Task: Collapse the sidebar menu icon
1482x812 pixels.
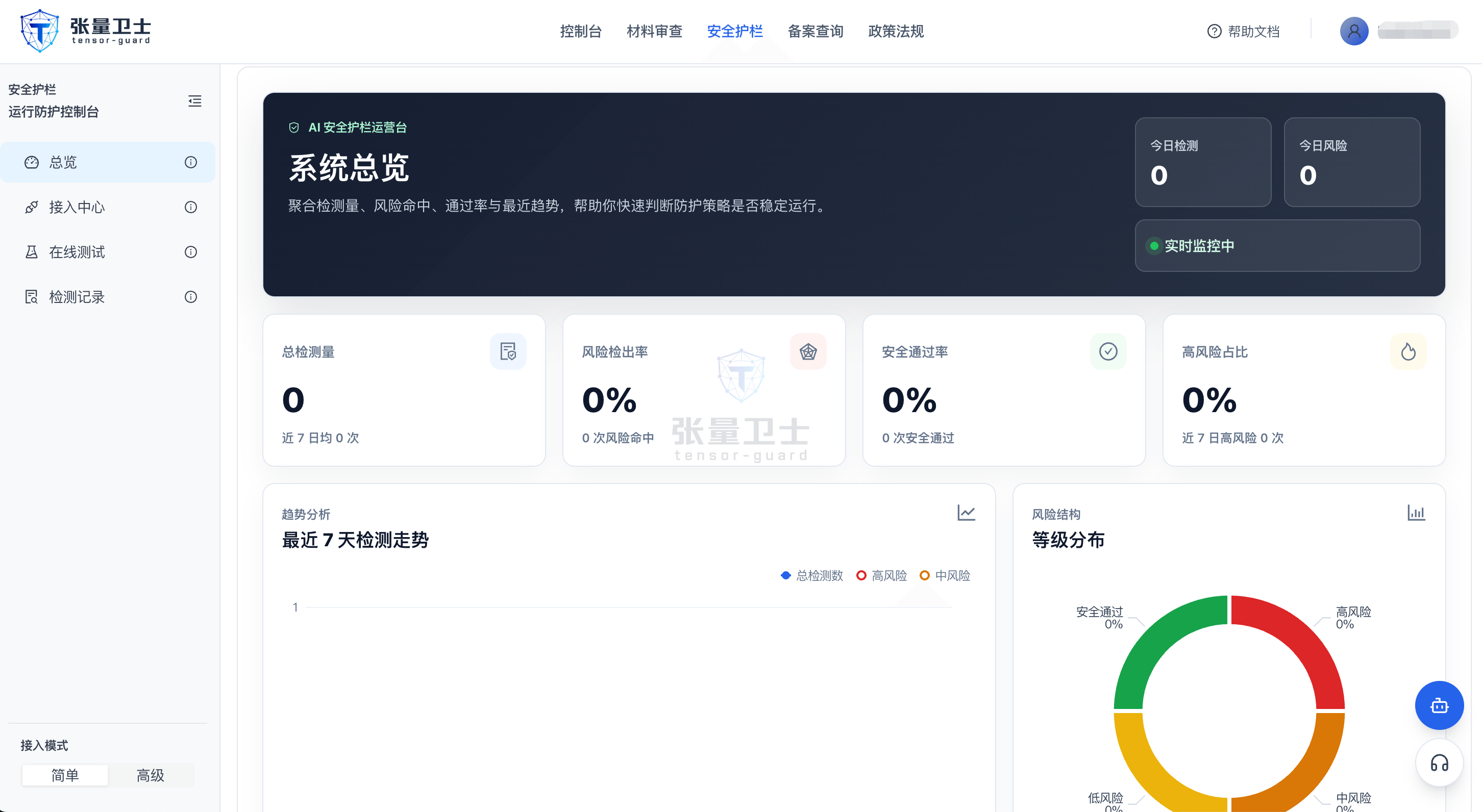Action: (x=195, y=101)
